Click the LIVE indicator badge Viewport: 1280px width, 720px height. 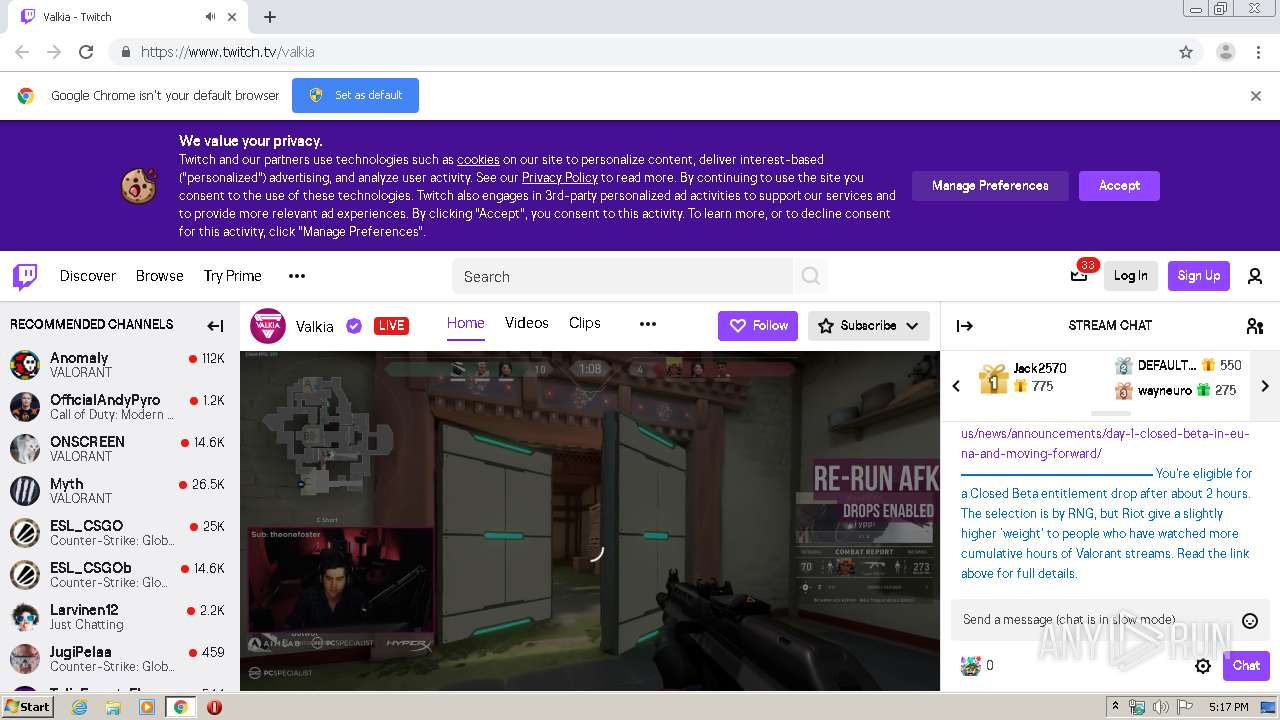(x=391, y=326)
